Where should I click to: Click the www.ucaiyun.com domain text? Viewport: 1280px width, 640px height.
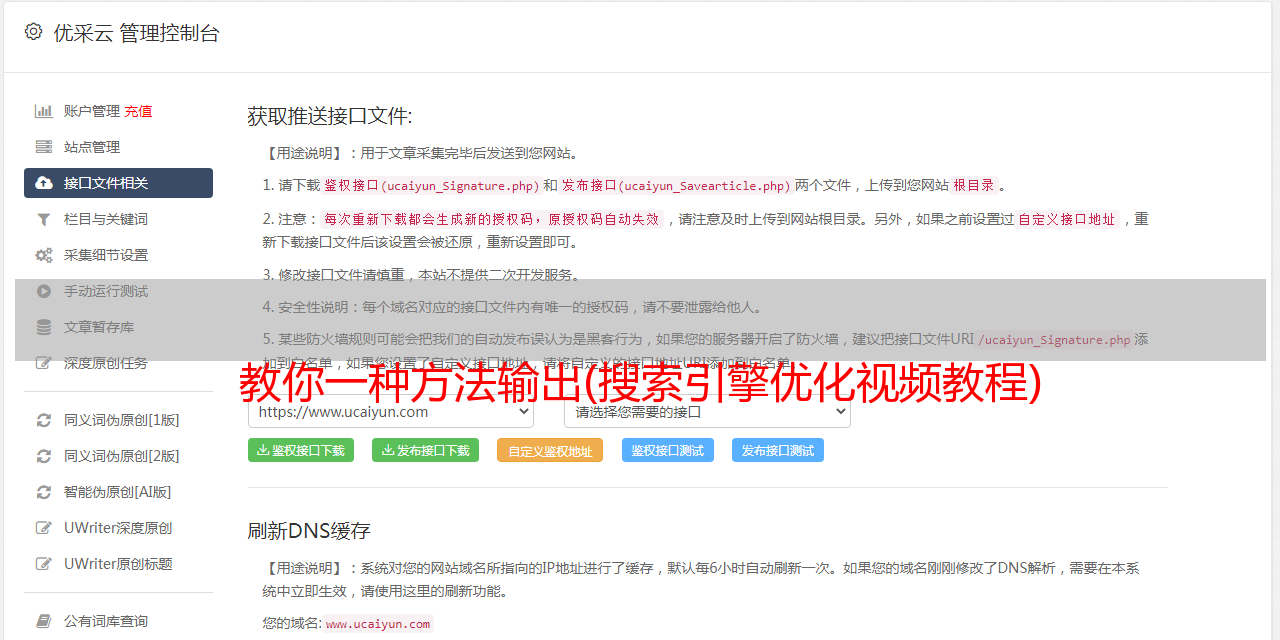pos(378,624)
